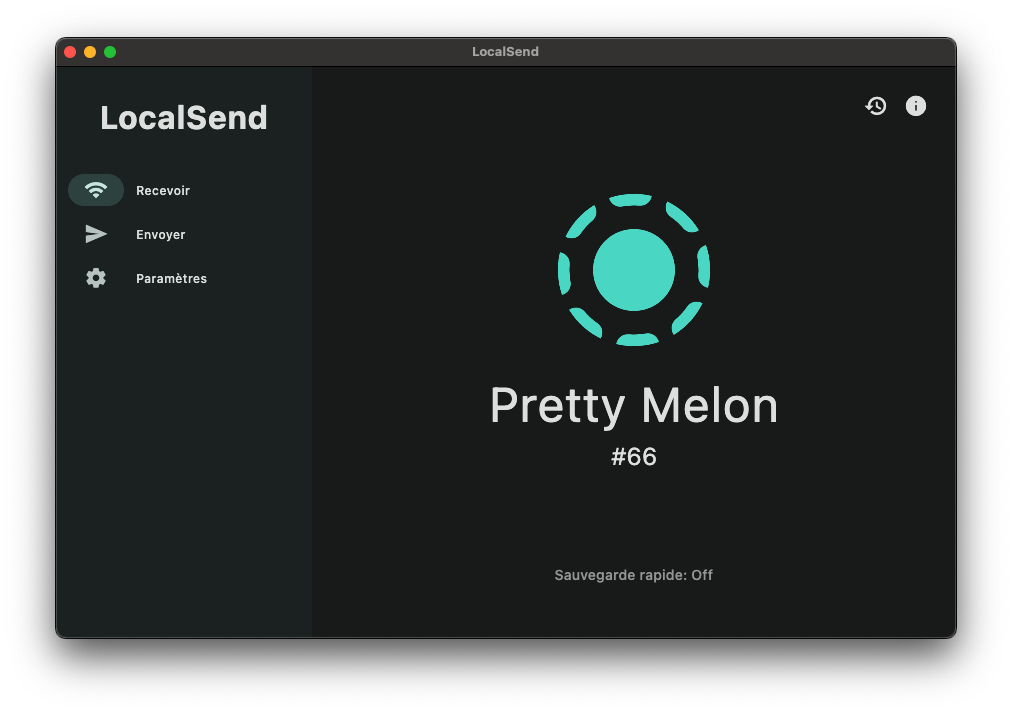The height and width of the screenshot is (712, 1012).
Task: Minimize the window with yellow button
Action: coord(90,52)
